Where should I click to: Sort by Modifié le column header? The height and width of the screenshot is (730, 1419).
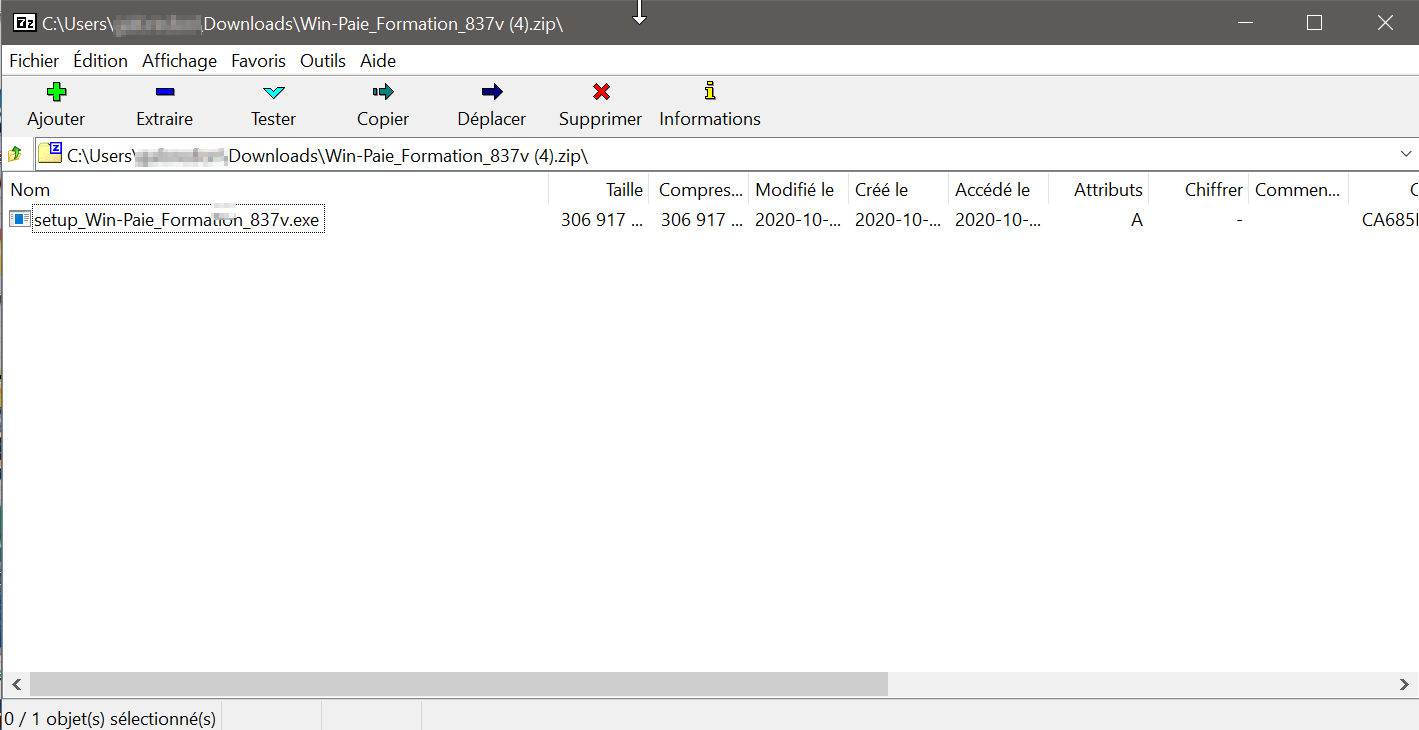pyautogui.click(x=794, y=190)
